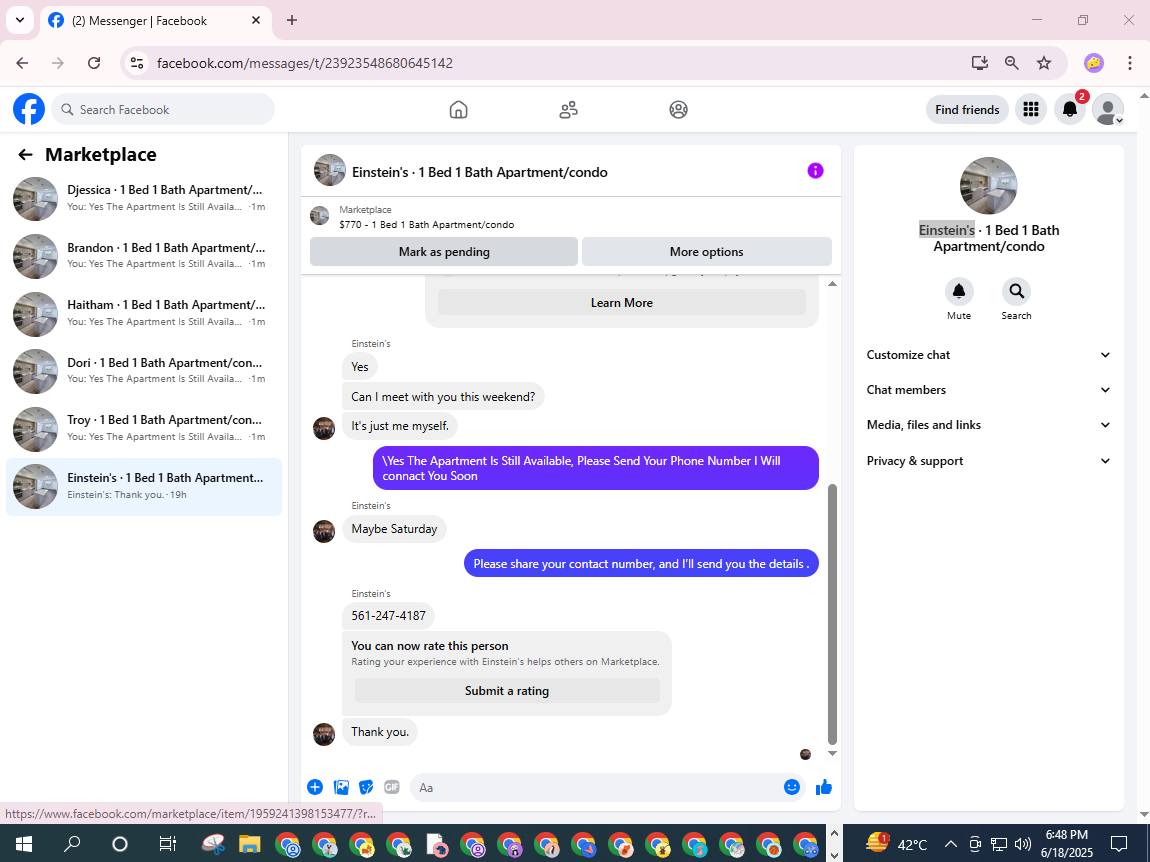
Task: Open Task View on taskbar
Action: pos(168,844)
